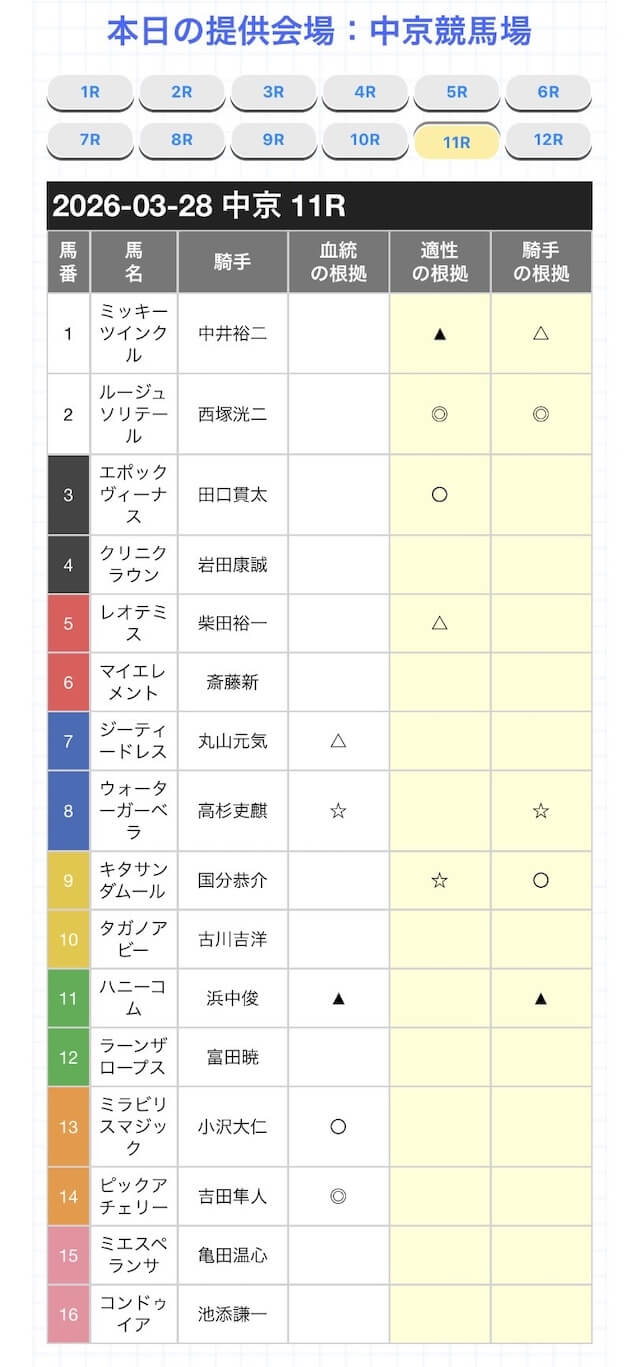Viewport: 640px width, 1367px height.
Task: Click the horse name ミラビリスマジック
Action: tap(133, 1126)
